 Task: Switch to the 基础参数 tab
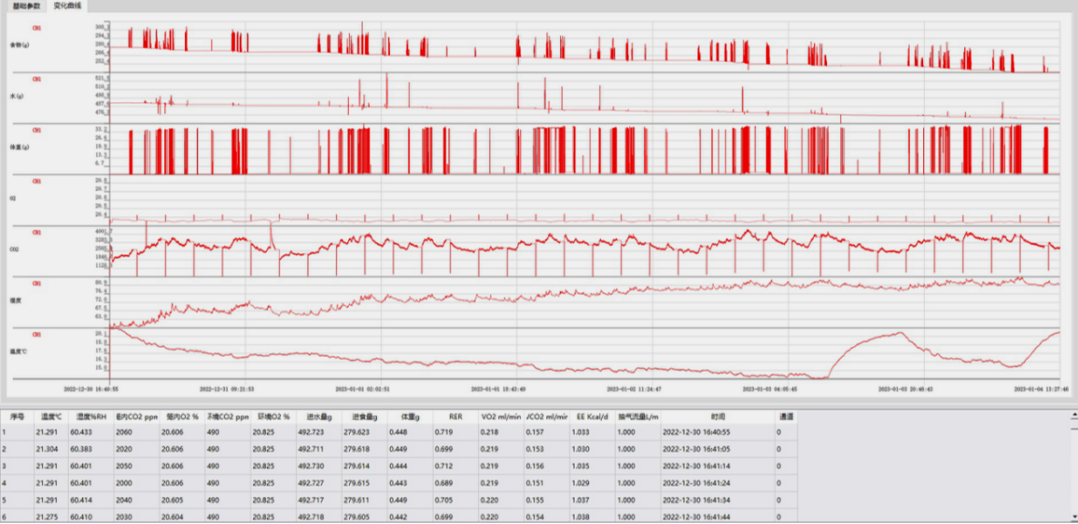pos(26,6)
